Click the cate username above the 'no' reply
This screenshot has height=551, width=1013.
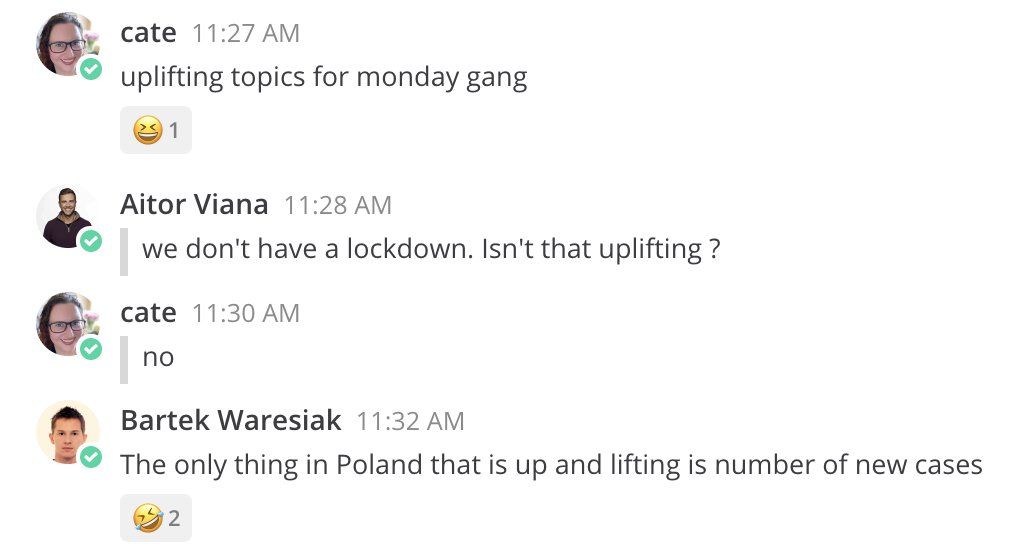pos(148,313)
